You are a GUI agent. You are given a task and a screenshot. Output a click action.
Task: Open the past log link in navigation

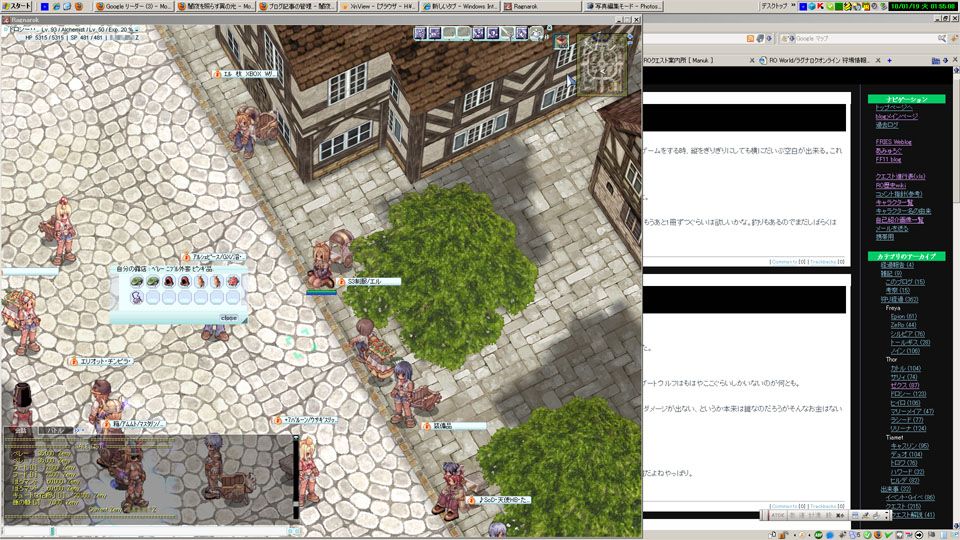click(887, 124)
